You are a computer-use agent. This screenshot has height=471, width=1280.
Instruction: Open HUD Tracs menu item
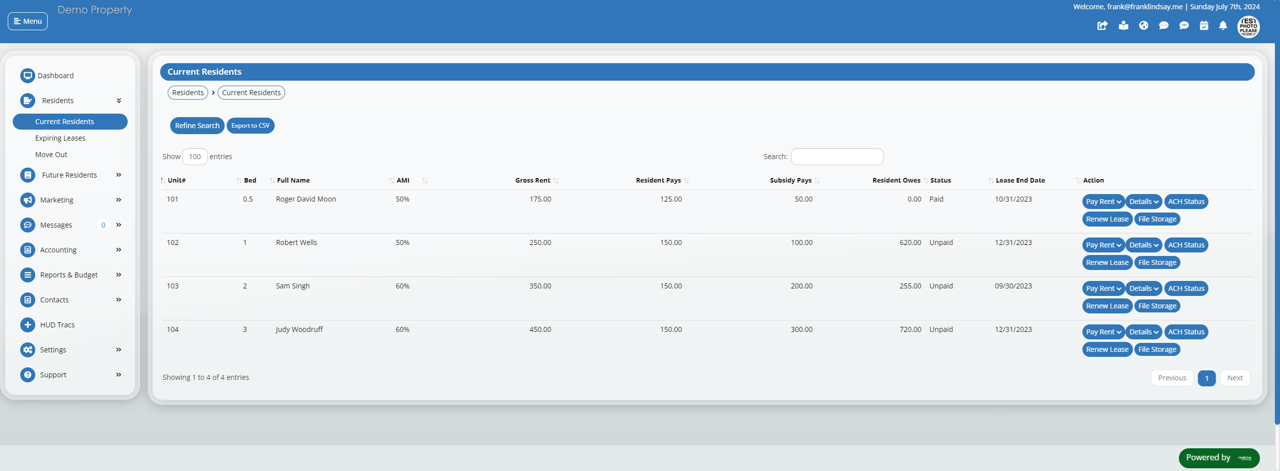57,325
